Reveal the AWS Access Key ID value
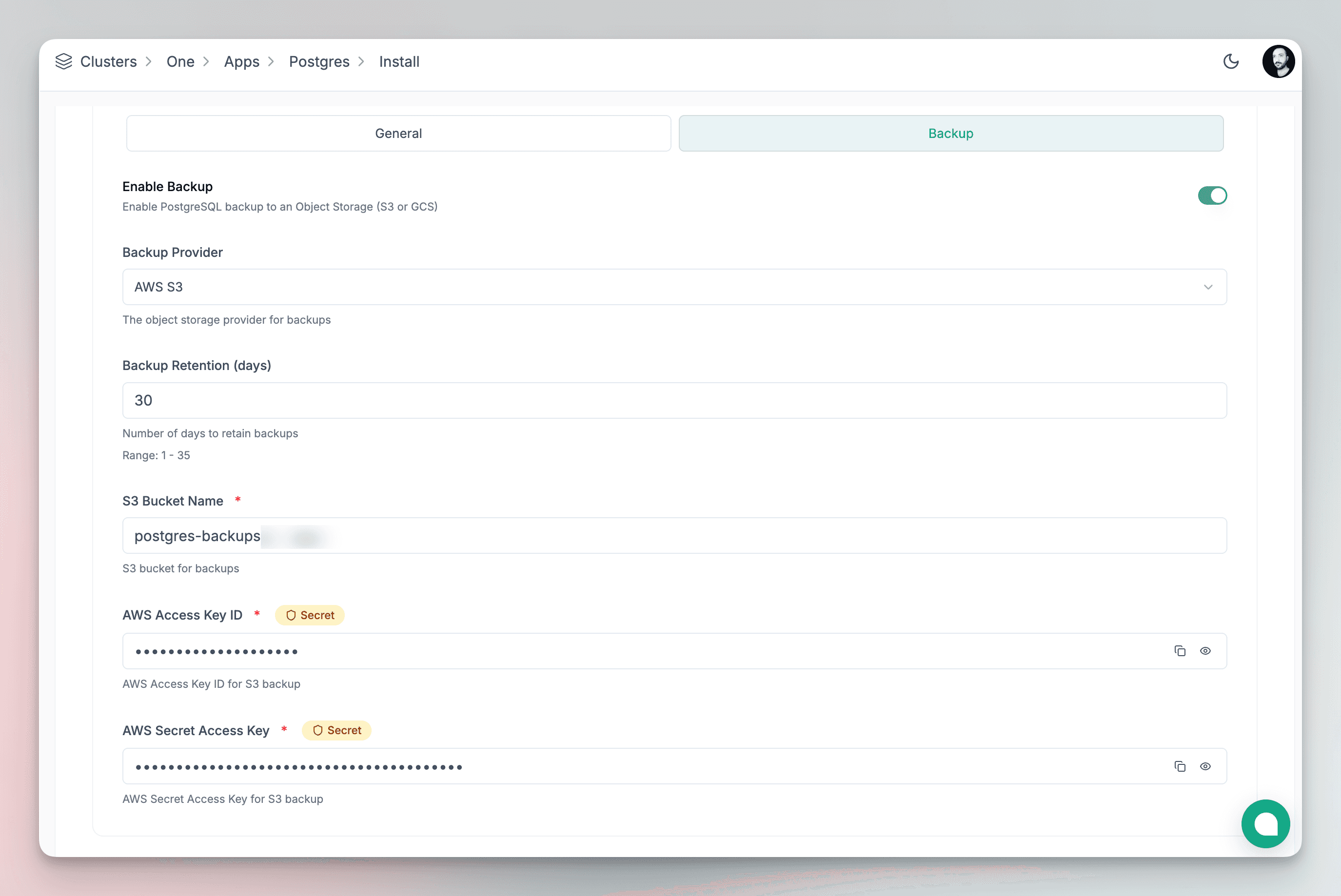Screen dimensions: 1341x896 click(1205, 651)
